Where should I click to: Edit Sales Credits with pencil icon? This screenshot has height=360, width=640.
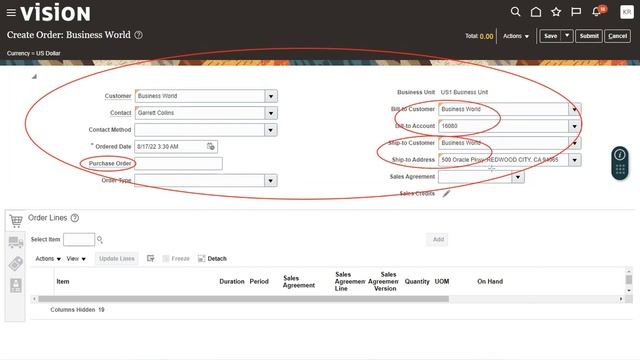pos(446,193)
